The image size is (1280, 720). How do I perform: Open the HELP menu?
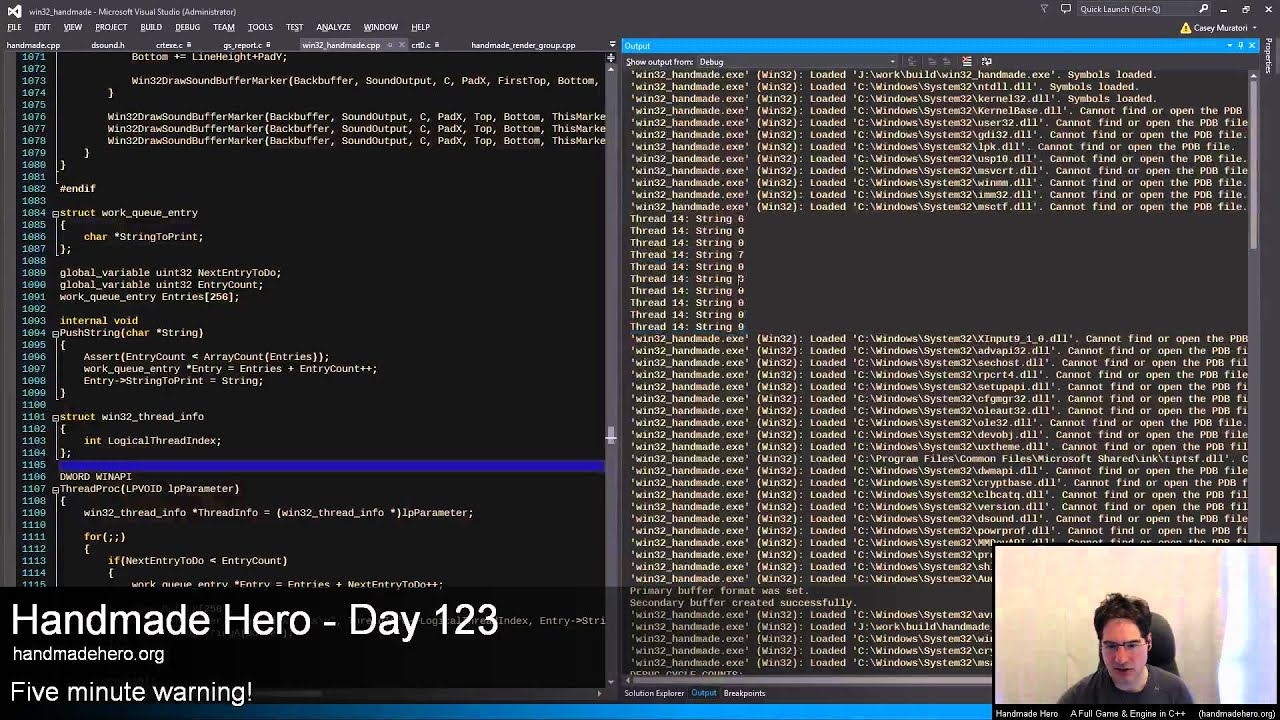click(x=420, y=27)
